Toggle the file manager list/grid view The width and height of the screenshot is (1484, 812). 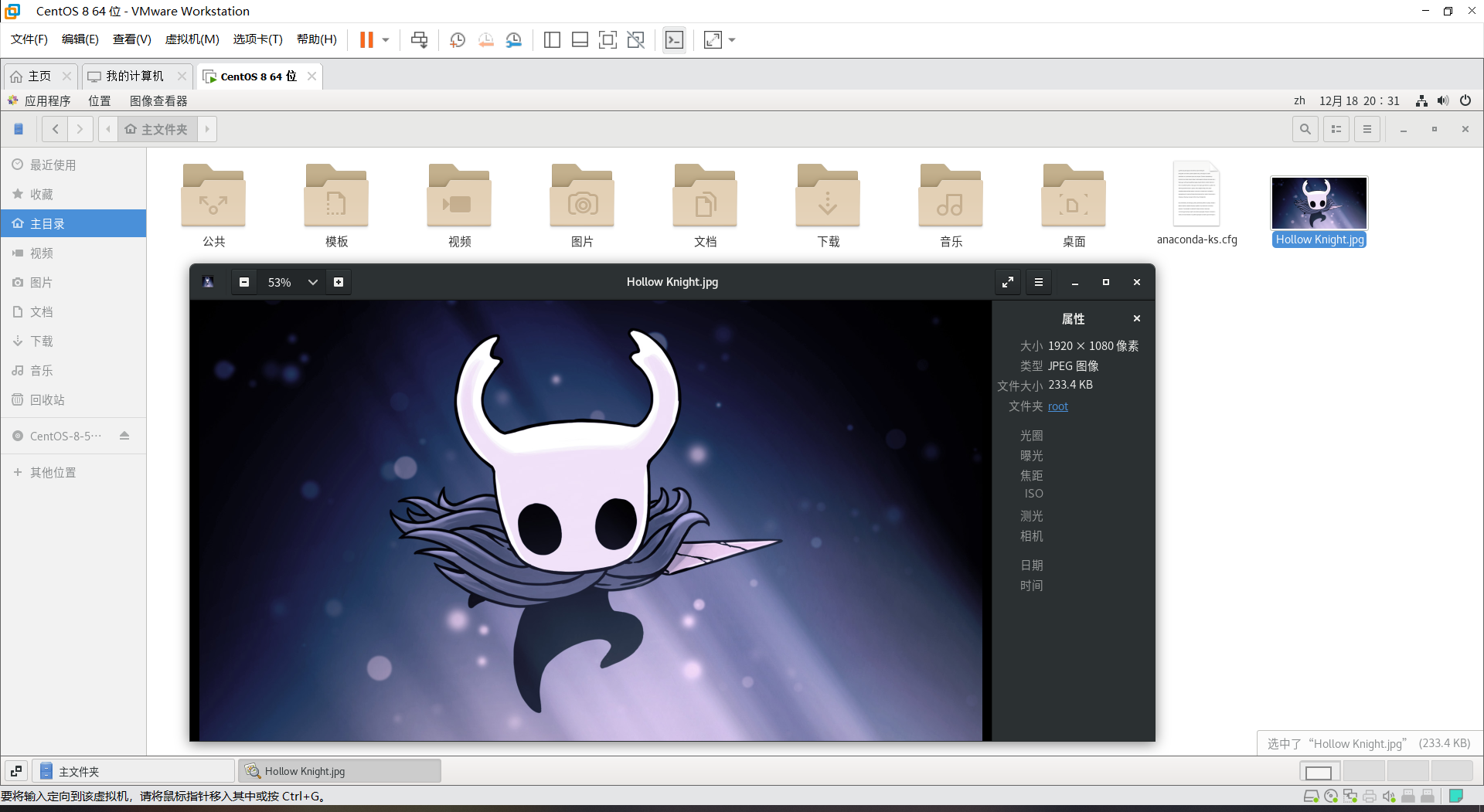point(1336,129)
